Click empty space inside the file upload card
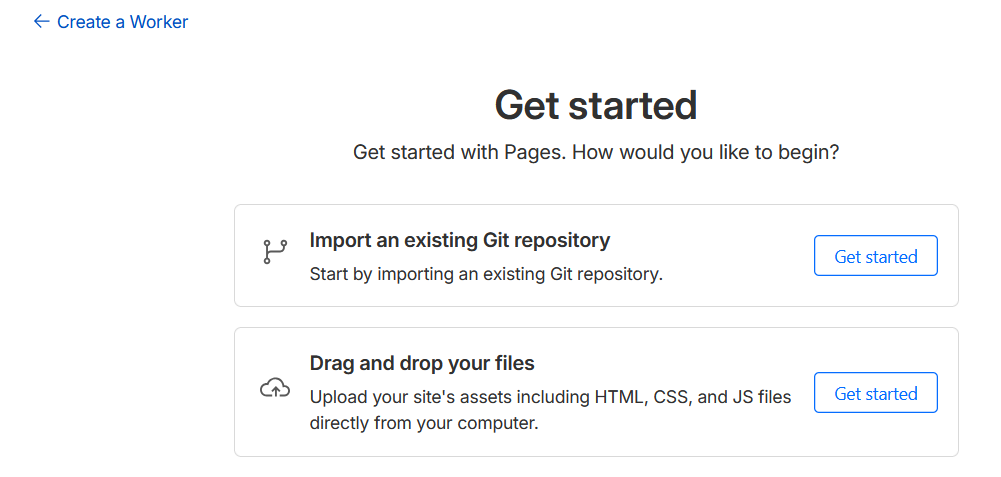Image resolution: width=1001 pixels, height=477 pixels. [700, 440]
